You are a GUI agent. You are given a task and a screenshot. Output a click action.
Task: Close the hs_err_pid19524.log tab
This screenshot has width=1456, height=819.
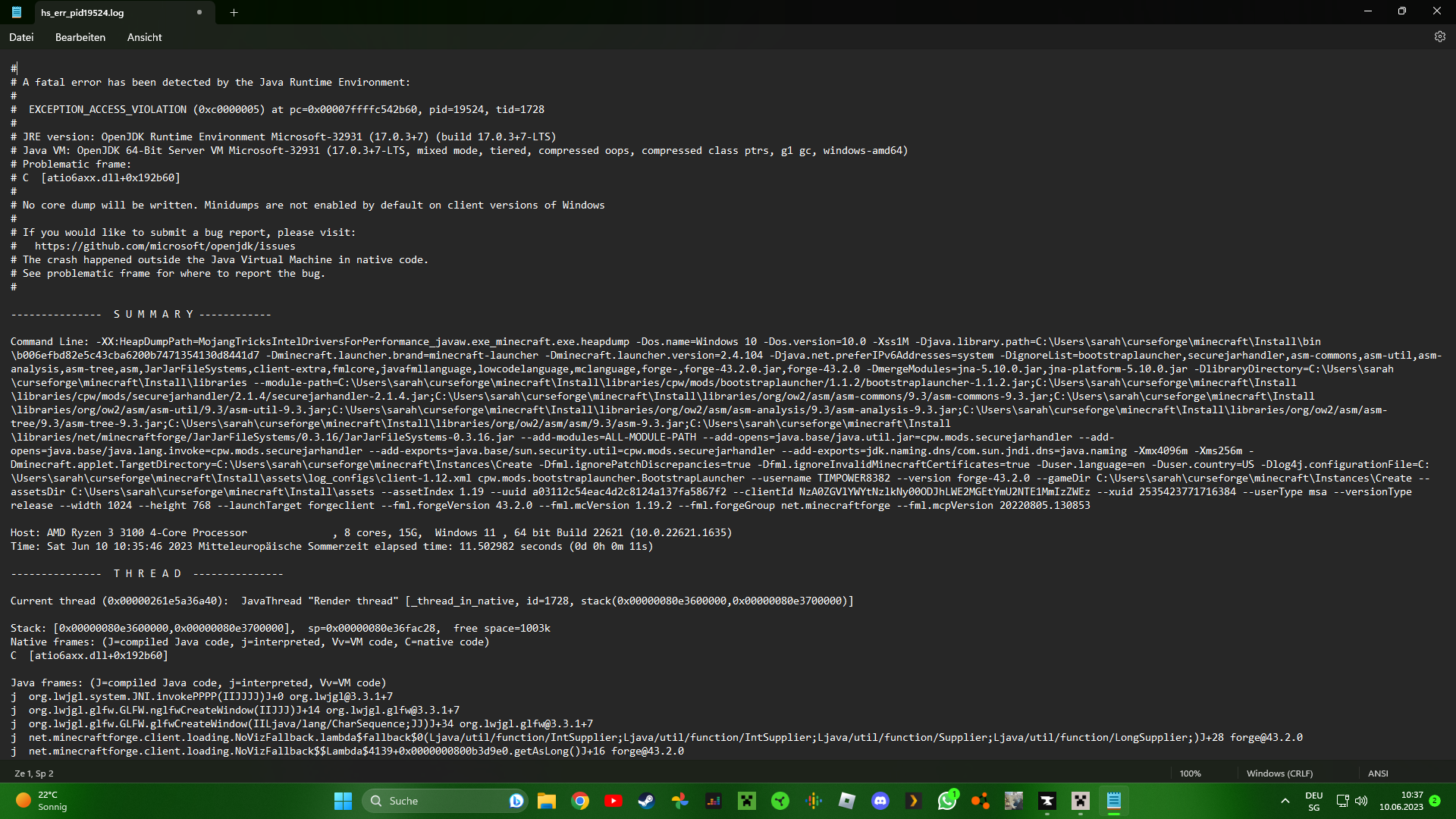pos(199,12)
